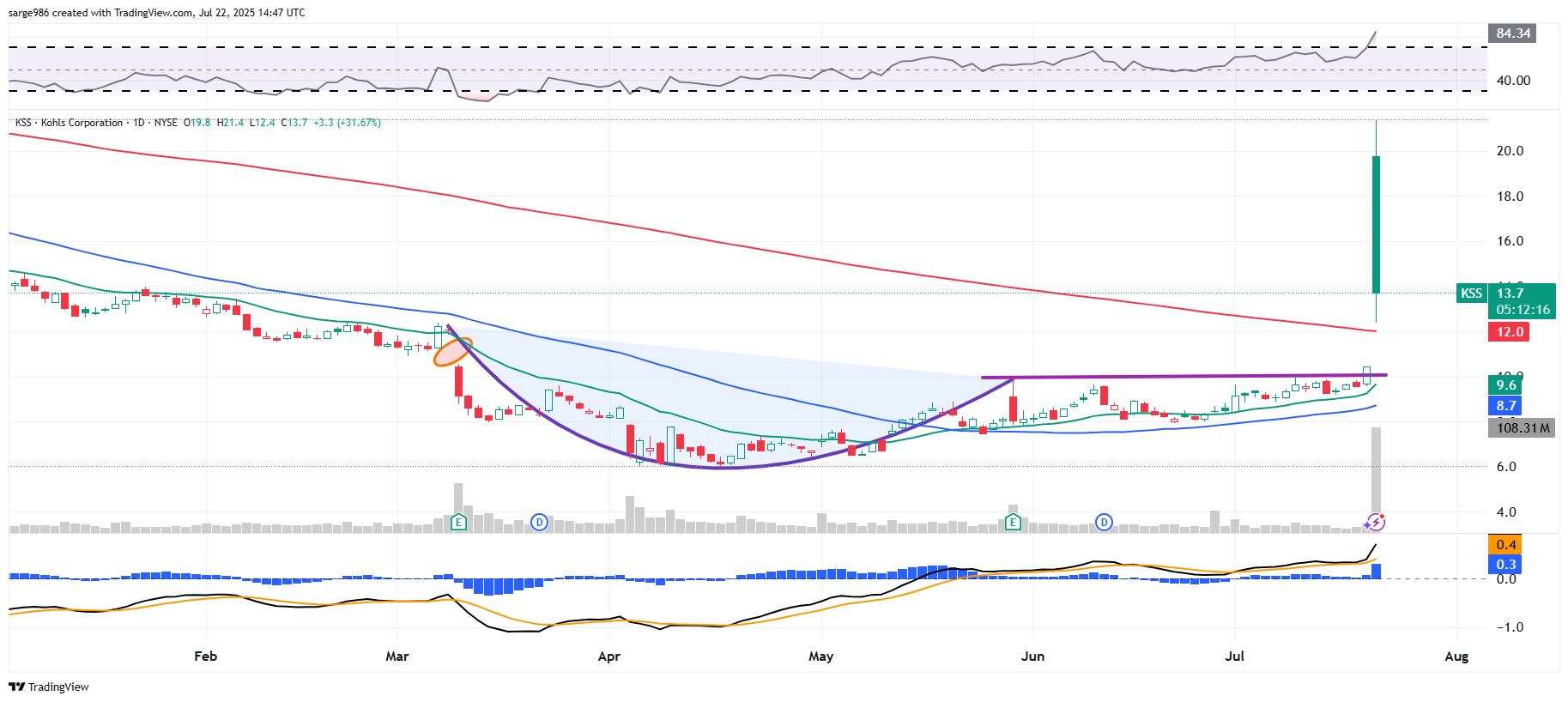Image resolution: width=1568 pixels, height=702 pixels.
Task: Open the June dividend 'D' marker
Action: pyautogui.click(x=1104, y=522)
